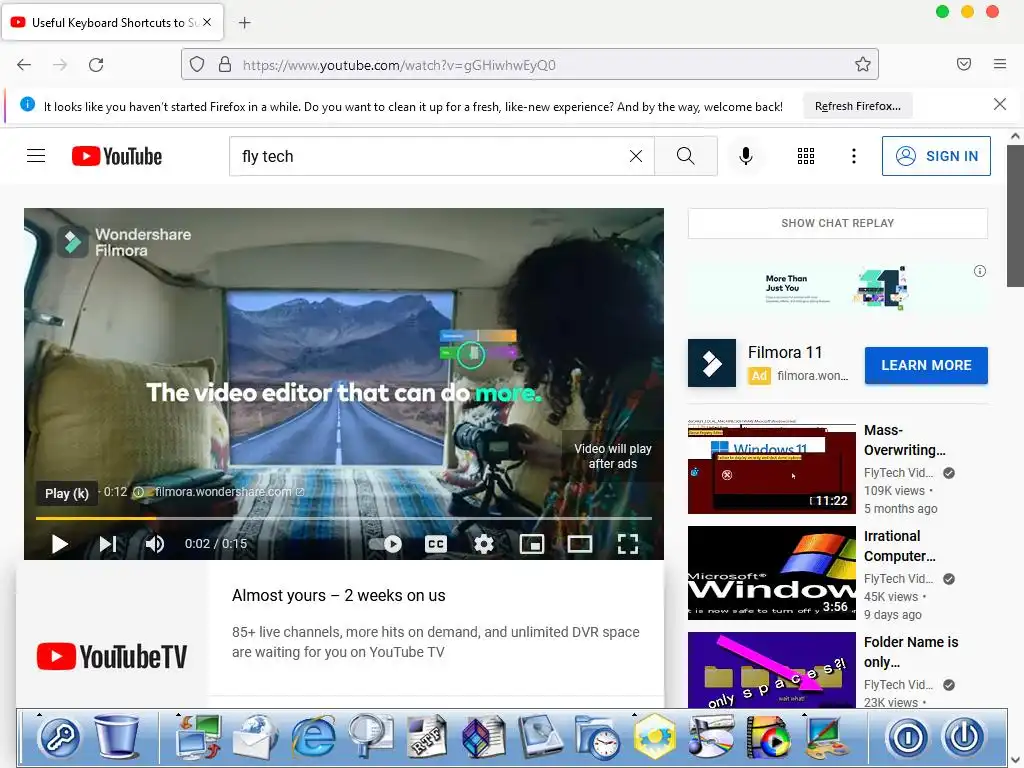Open the yellow gear hexagon dock icon
The width and height of the screenshot is (1024, 768).
pos(654,736)
